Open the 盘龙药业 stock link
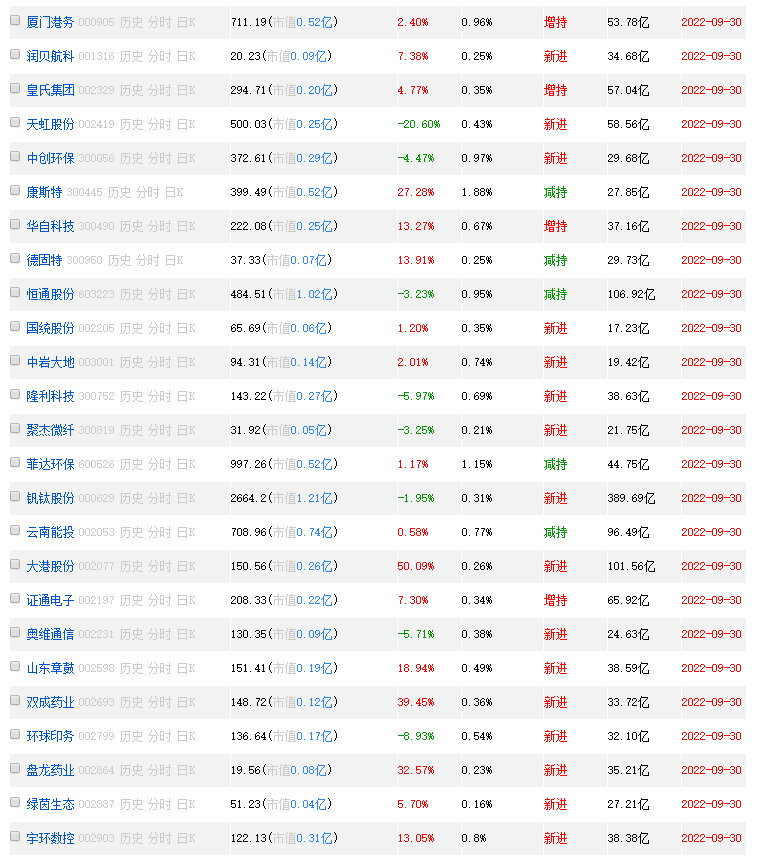The image size is (759, 861). [x=50, y=771]
